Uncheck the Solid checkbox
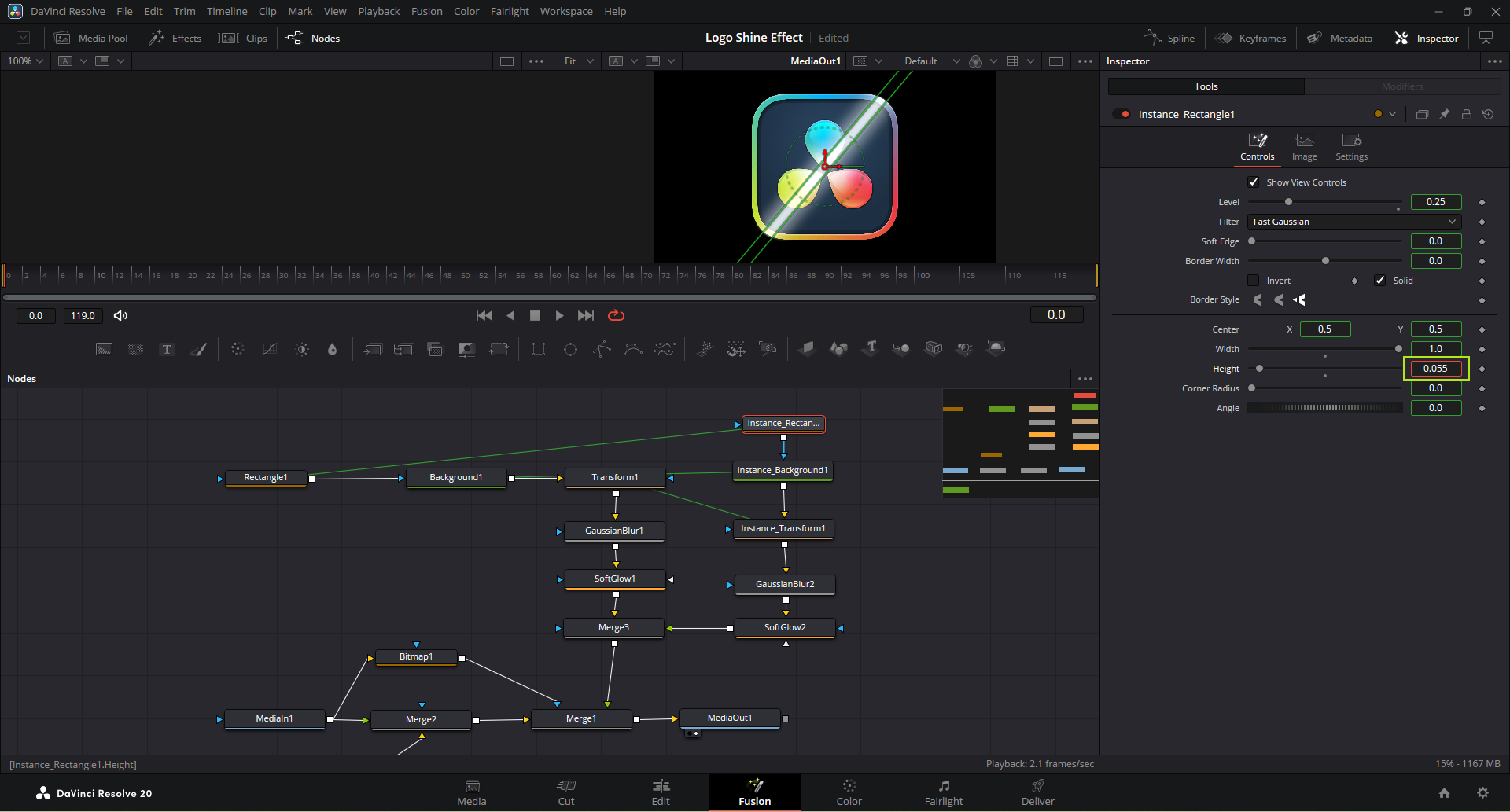1510x812 pixels. (1379, 281)
